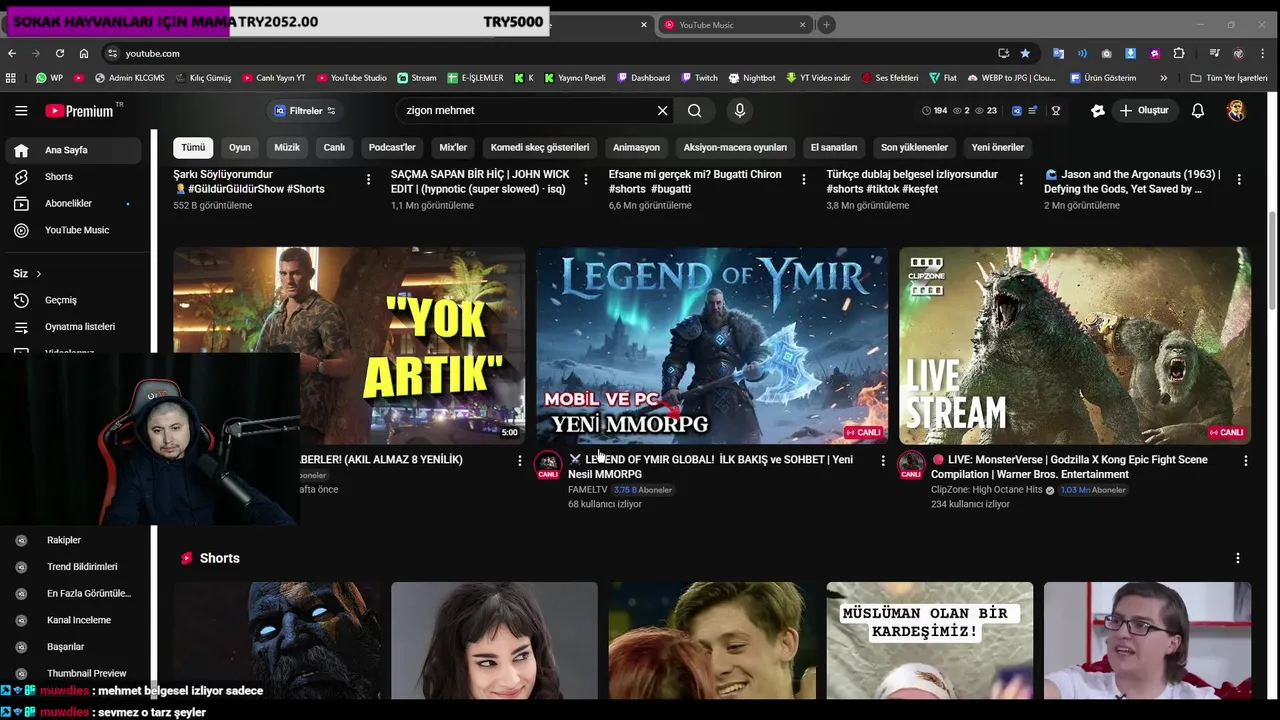This screenshot has height=720, width=1280.
Task: Open options for AKIL ALMAZ 8 YENİLİK video
Action: pyautogui.click(x=519, y=460)
